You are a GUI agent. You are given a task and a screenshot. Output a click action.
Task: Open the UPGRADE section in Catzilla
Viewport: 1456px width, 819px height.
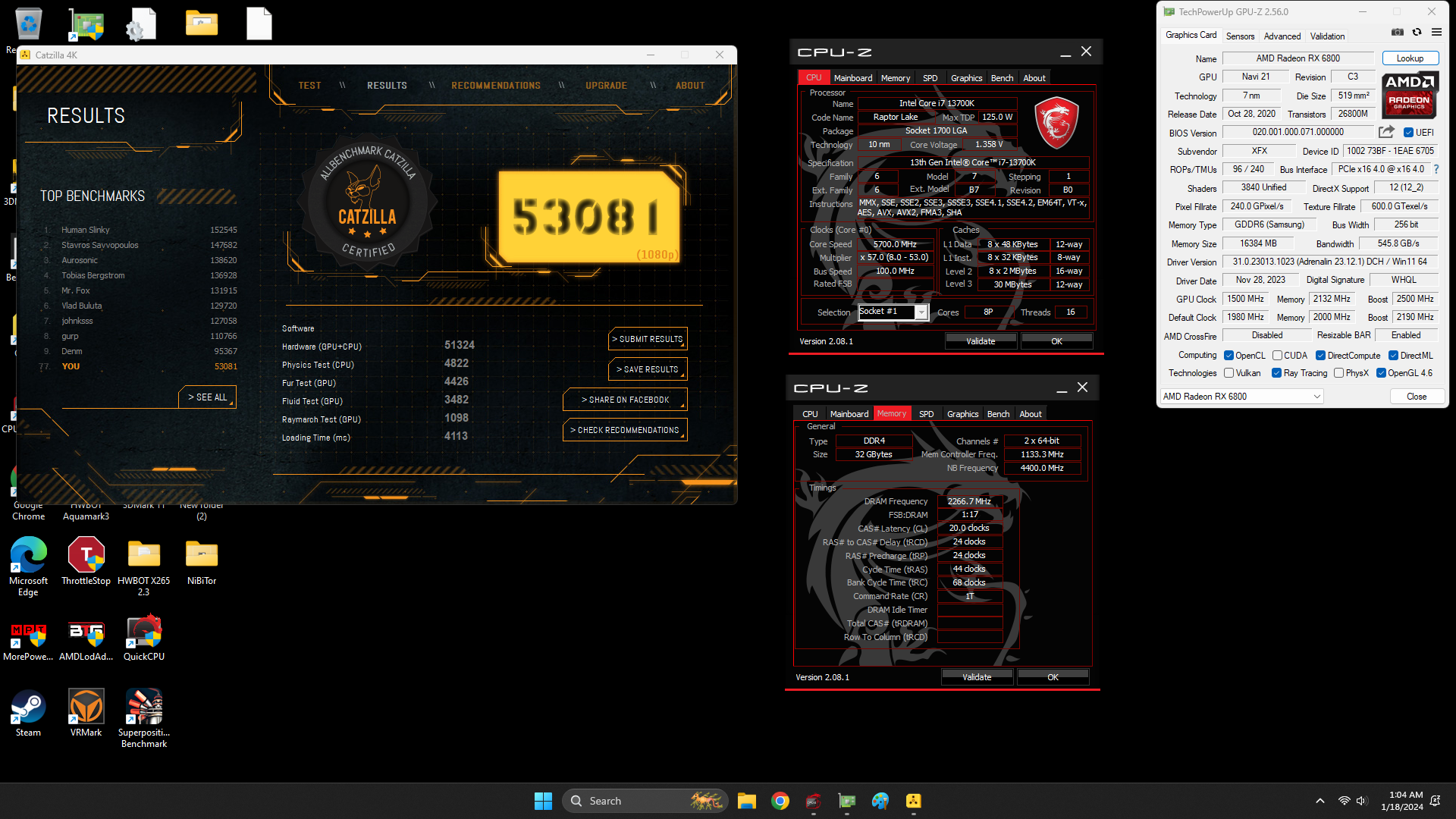point(606,86)
